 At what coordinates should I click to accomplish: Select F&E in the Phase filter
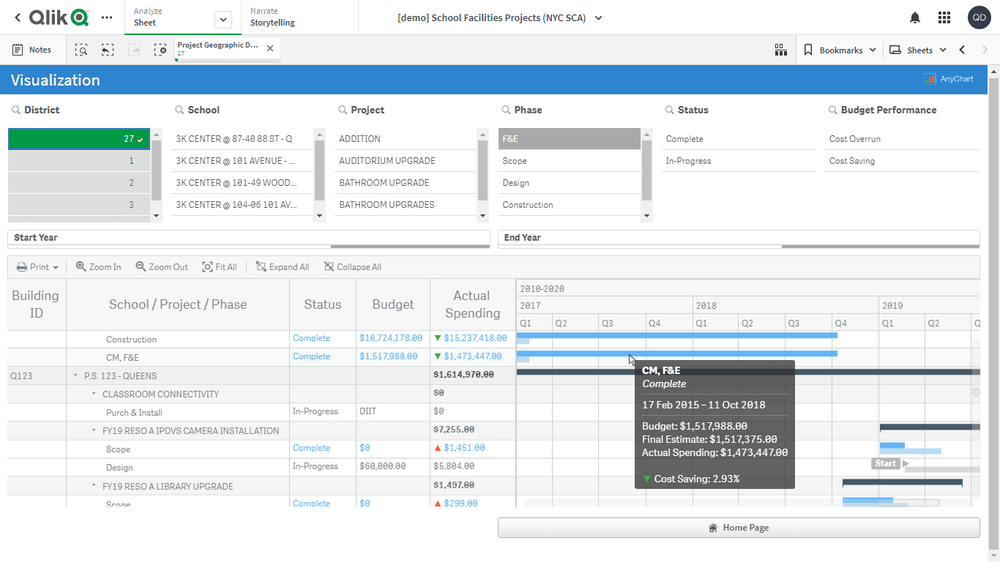569,139
